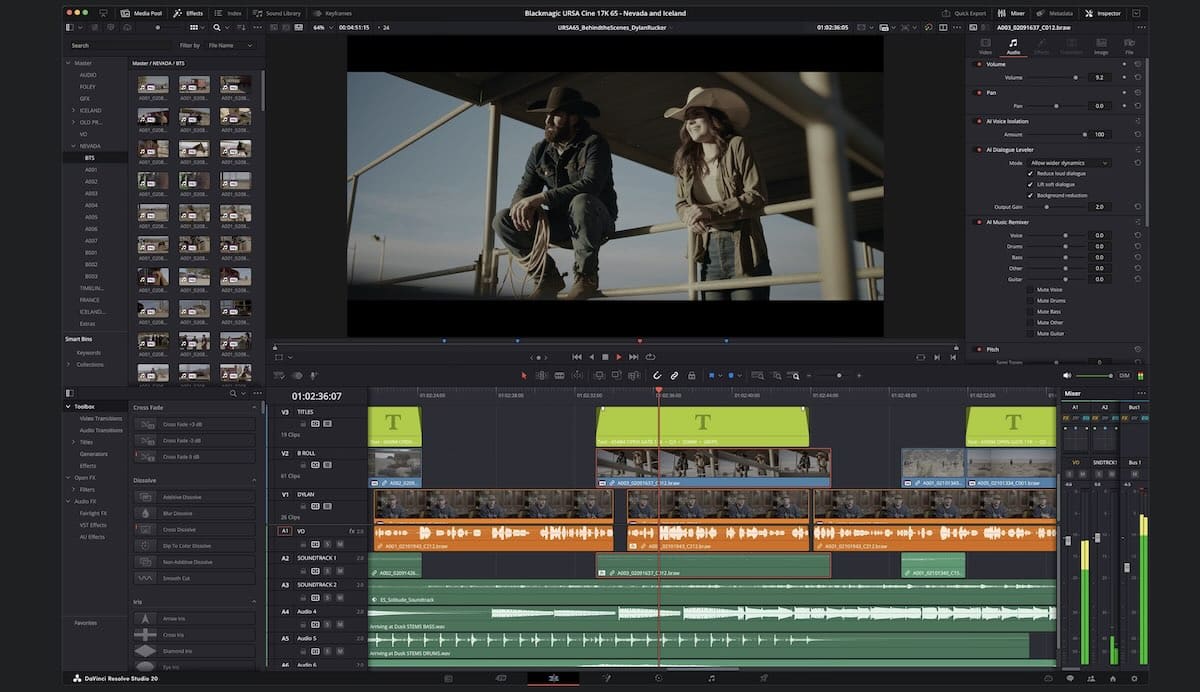
Task: Click the media pool Search field
Action: (120, 45)
